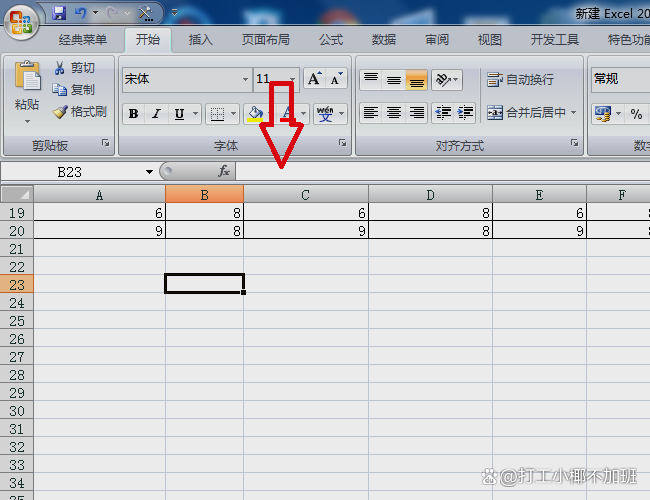Screen dimensions: 650x500
Task: Undo the last action
Action: pos(80,13)
